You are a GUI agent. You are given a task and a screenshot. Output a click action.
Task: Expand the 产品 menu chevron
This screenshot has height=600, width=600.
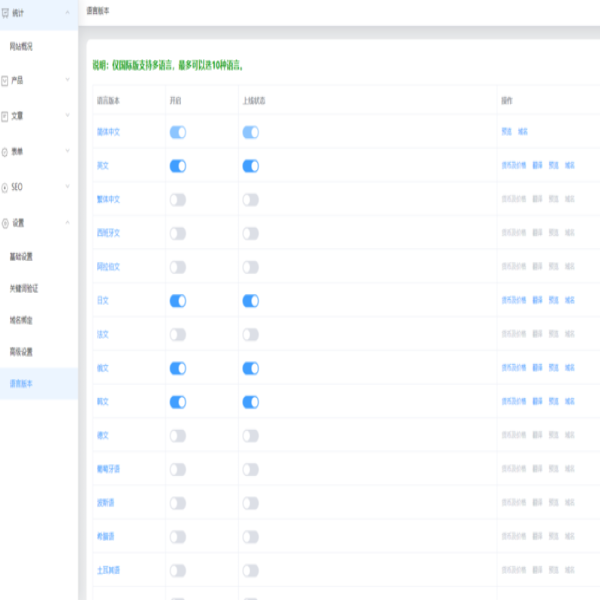tap(67, 80)
